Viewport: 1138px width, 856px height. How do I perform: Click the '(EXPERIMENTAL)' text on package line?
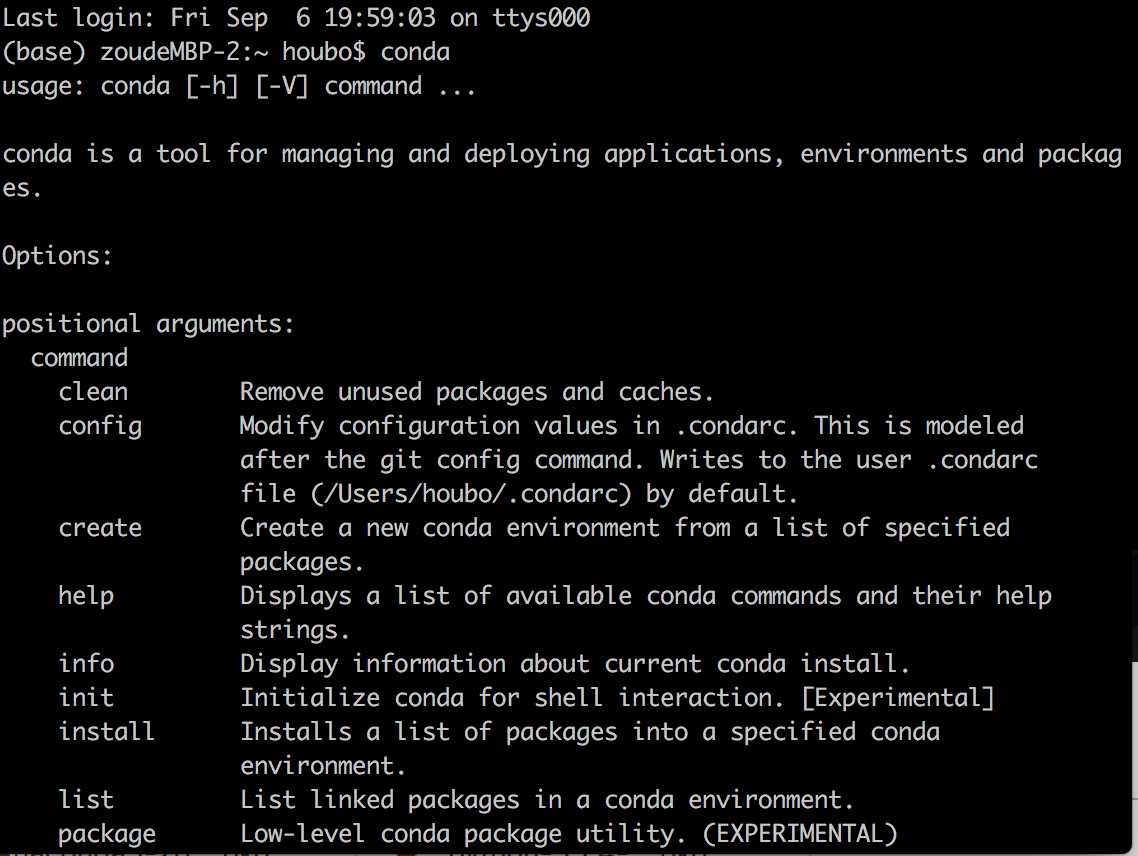[800, 833]
